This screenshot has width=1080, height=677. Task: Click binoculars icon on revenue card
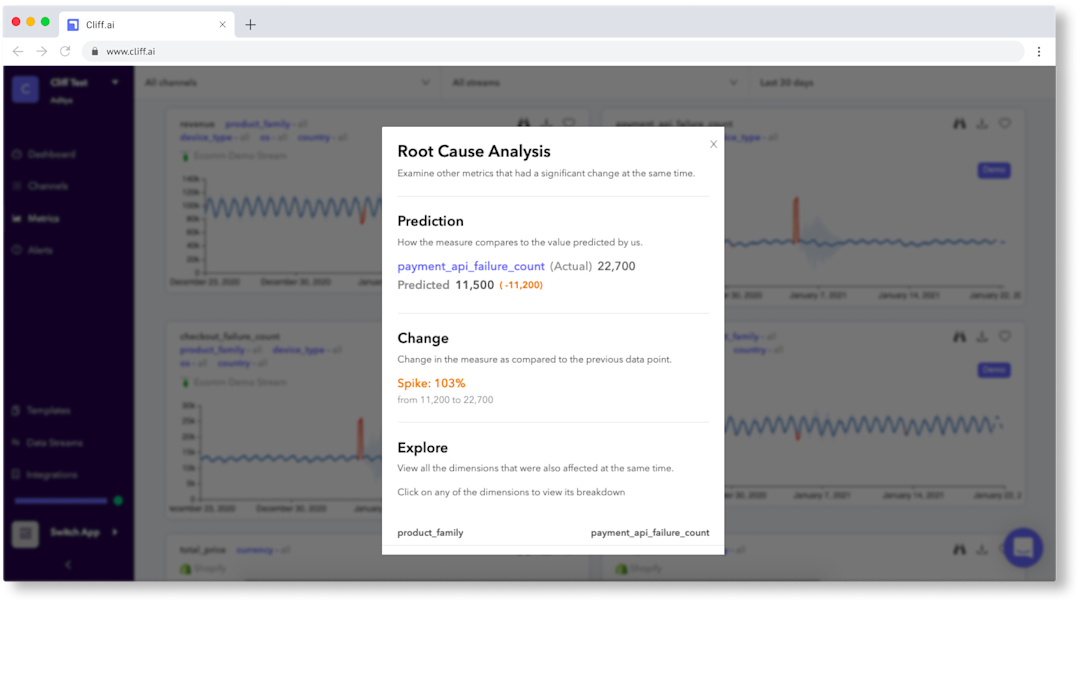[x=523, y=123]
